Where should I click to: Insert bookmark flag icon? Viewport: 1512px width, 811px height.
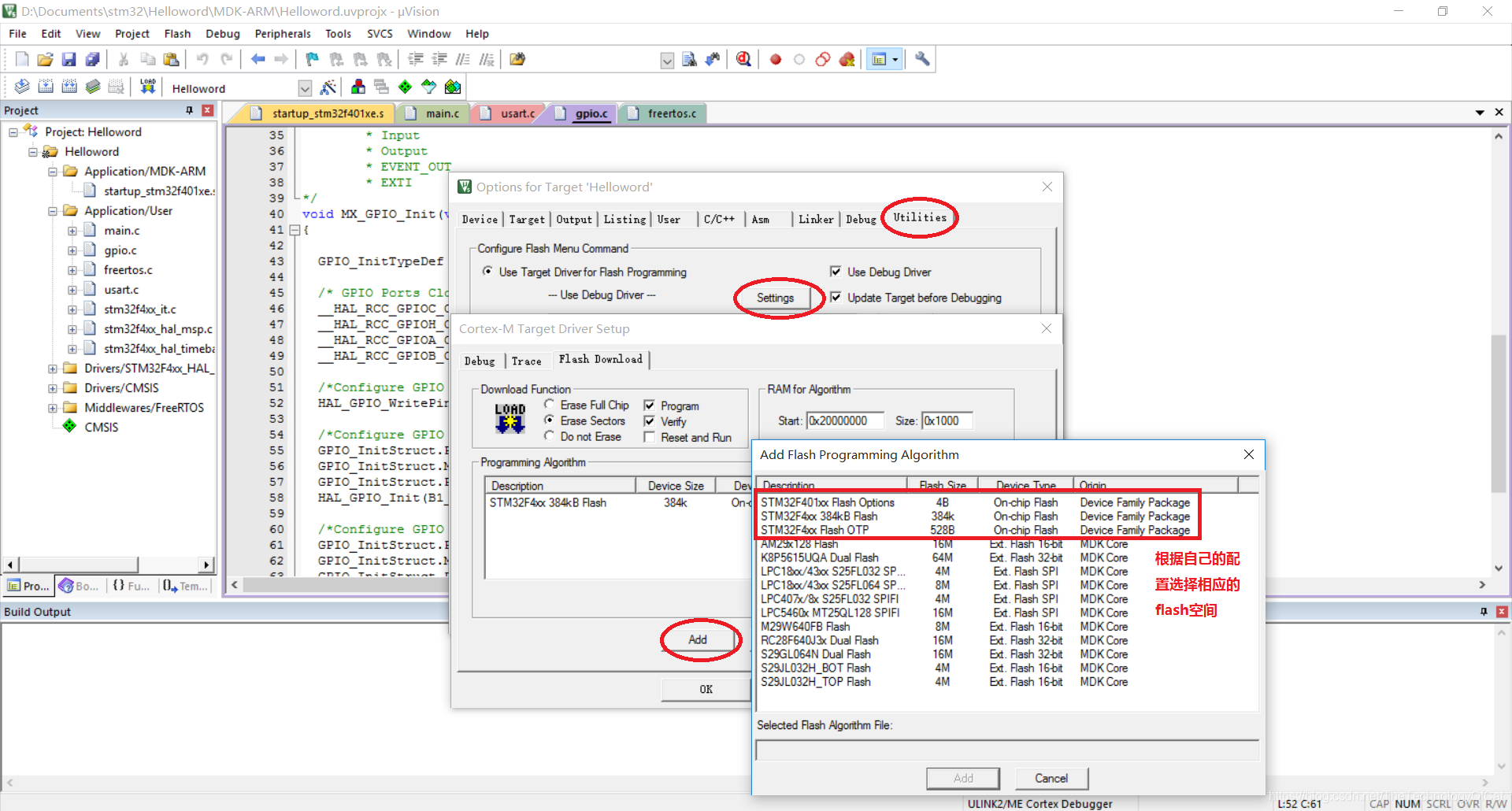pyautogui.click(x=313, y=59)
